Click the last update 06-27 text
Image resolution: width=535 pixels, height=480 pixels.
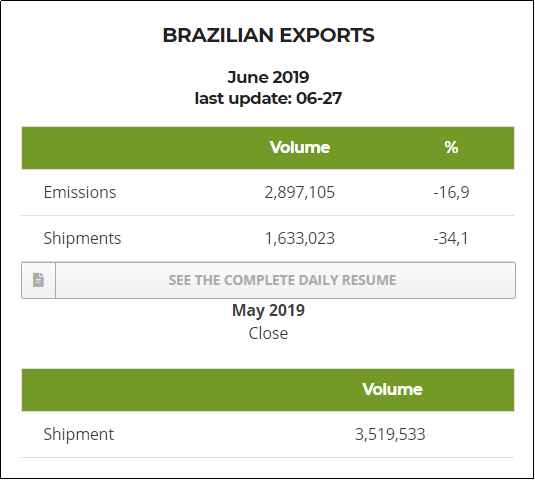[268, 98]
